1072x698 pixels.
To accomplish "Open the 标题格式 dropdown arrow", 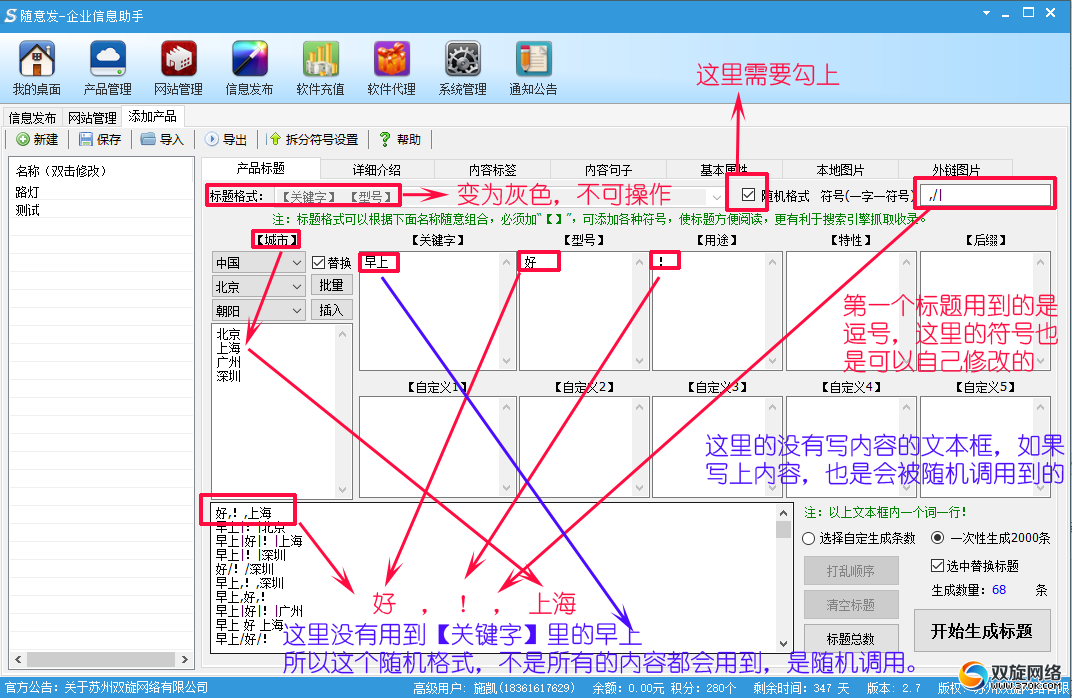I will 716,197.
